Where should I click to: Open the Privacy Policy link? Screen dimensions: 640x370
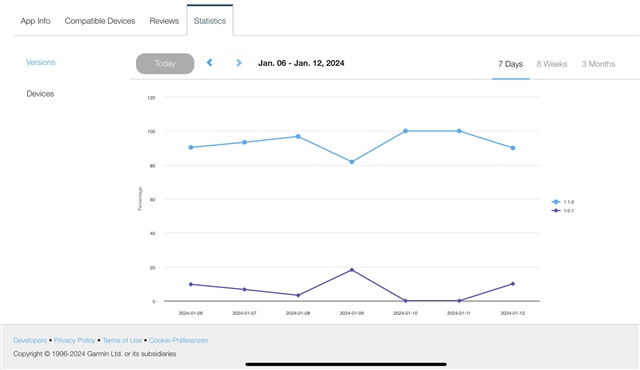point(74,340)
